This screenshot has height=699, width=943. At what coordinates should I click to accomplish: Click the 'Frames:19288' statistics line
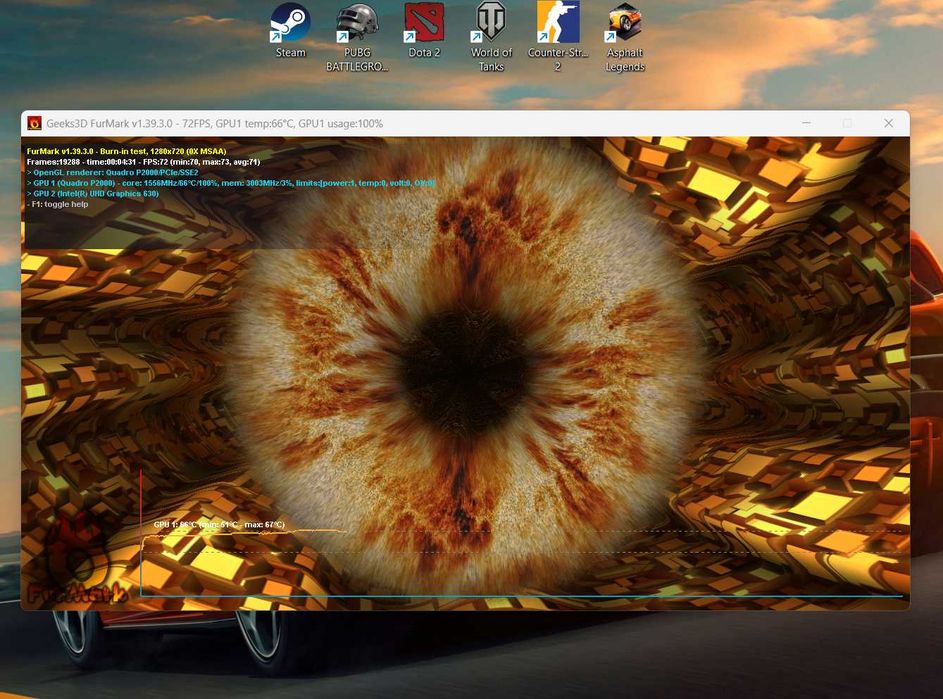(143, 162)
